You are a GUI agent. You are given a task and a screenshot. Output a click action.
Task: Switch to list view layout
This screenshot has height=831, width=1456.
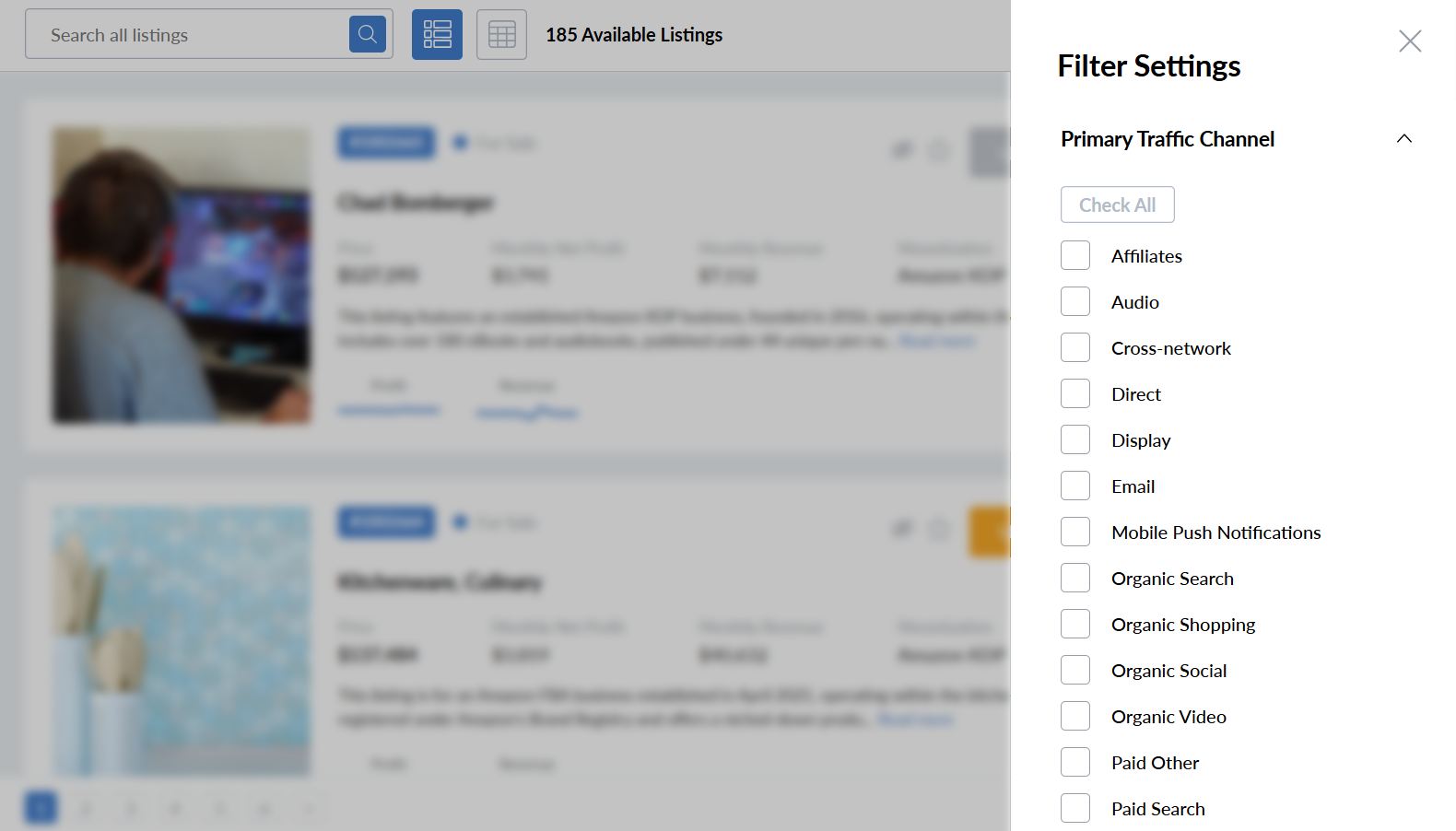[437, 34]
